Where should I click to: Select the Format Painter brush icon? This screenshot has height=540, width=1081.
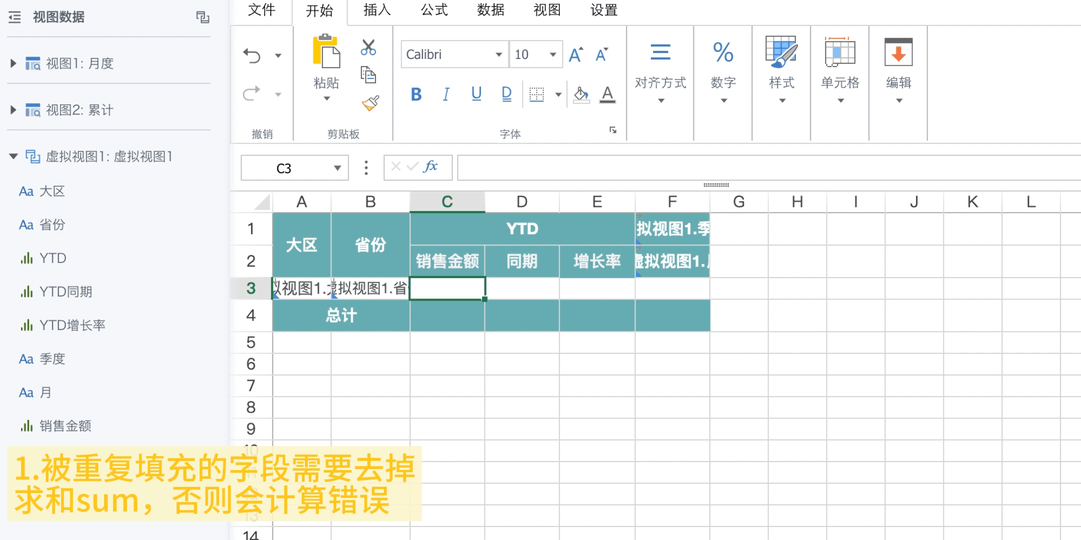370,103
